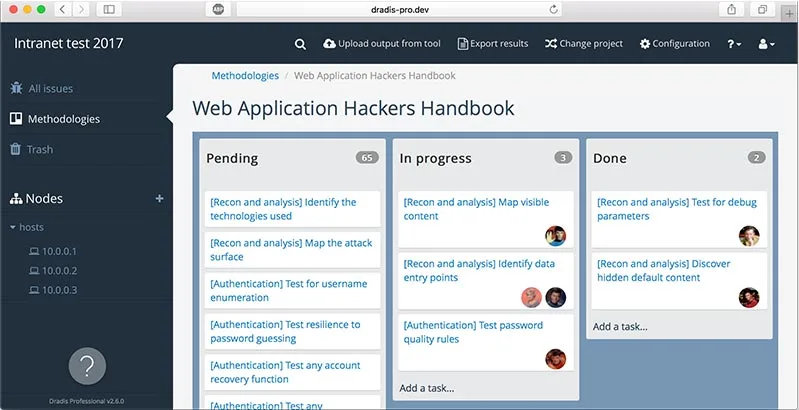Click the ABP extension icon
Viewport: 799px width, 410px height.
[x=219, y=10]
